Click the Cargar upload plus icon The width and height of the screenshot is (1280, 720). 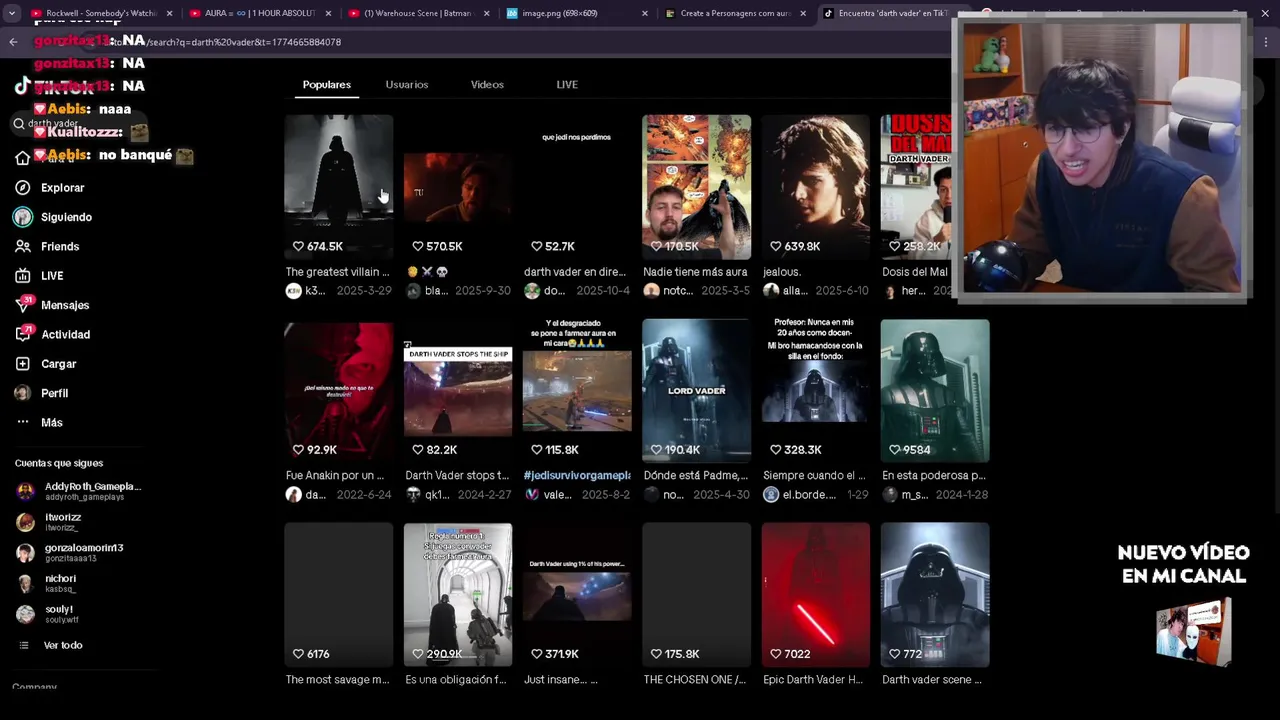point(23,364)
